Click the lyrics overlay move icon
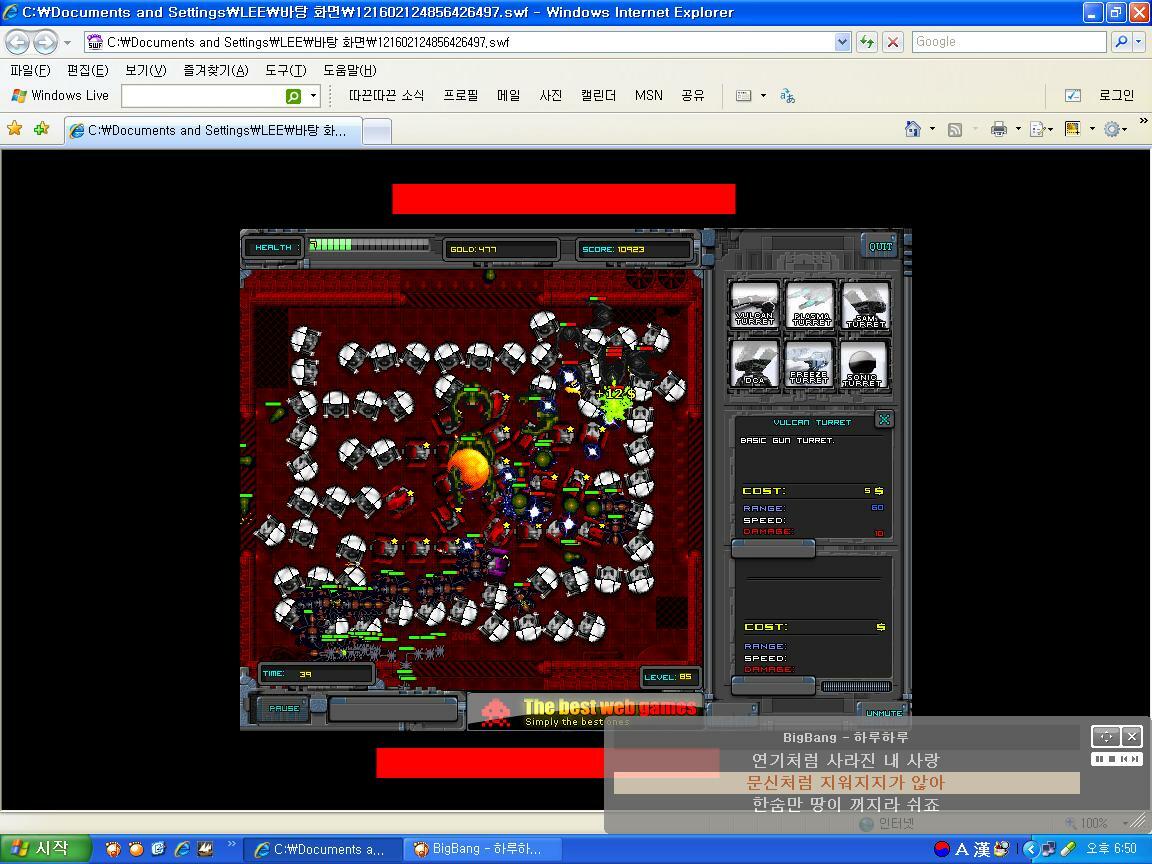Viewport: 1152px width, 864px height. (x=1106, y=735)
